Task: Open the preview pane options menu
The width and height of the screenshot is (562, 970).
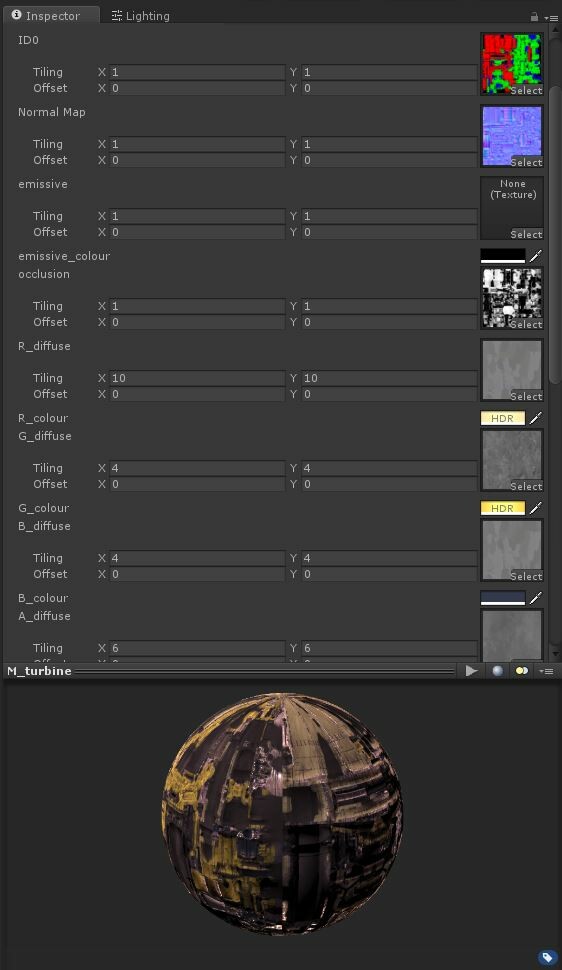Action: pyautogui.click(x=547, y=671)
